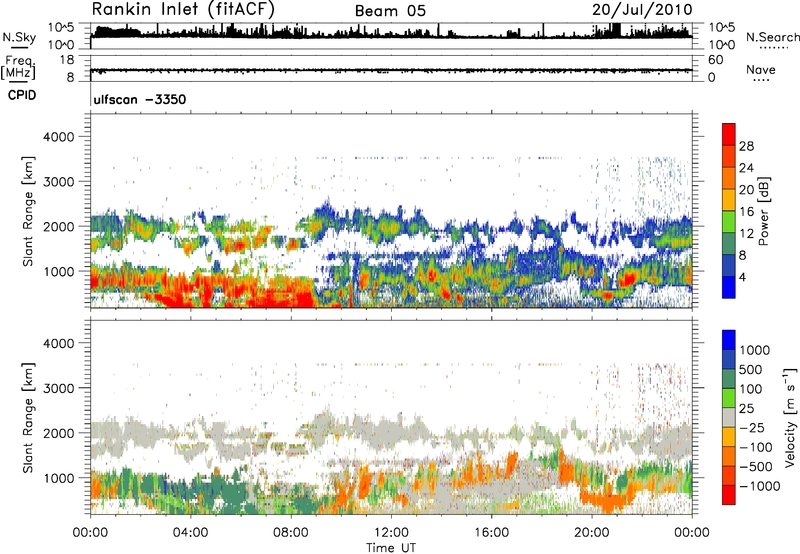Viewport: 800px width, 554px height.
Task: Pick the light green 12–16 dB Power segment
Action: 729,222
